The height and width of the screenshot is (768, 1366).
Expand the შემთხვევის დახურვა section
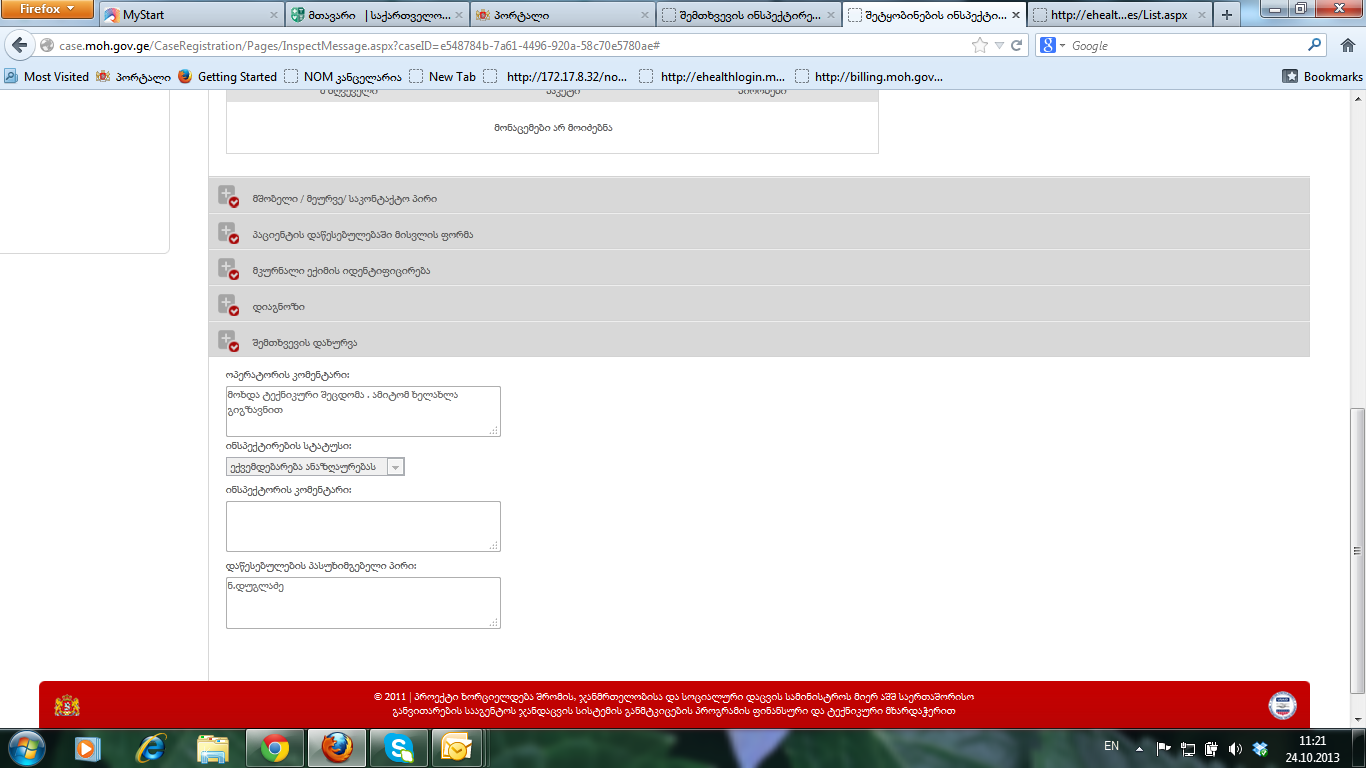coord(228,341)
